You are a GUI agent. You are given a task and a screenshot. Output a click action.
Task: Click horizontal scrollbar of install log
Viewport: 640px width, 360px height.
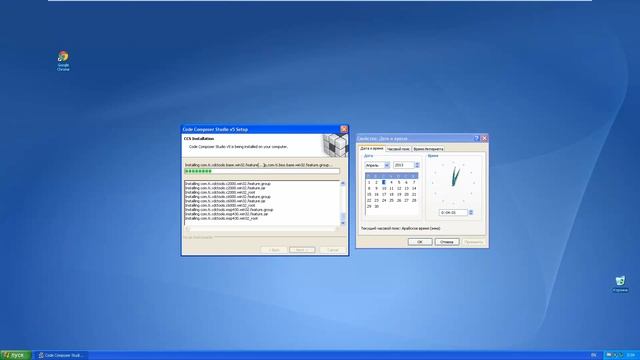(x=262, y=228)
